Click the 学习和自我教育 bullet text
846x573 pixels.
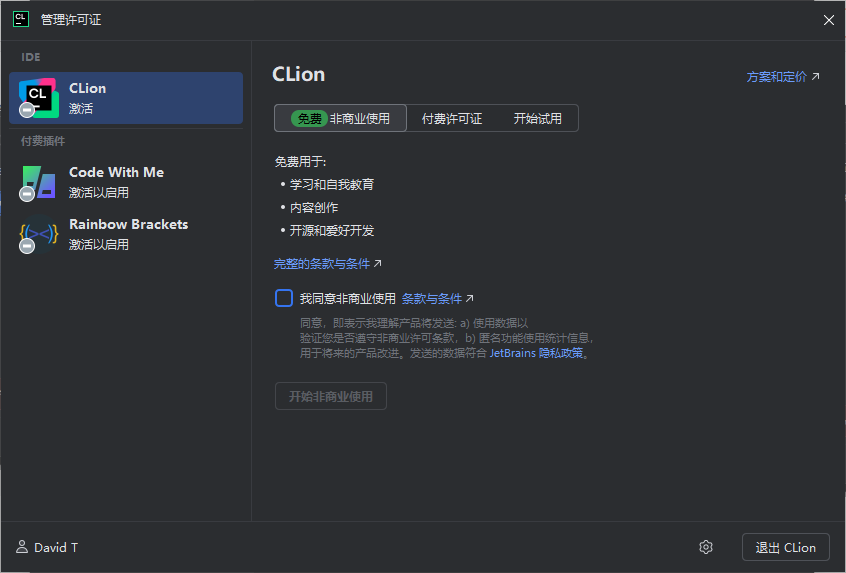click(x=332, y=185)
